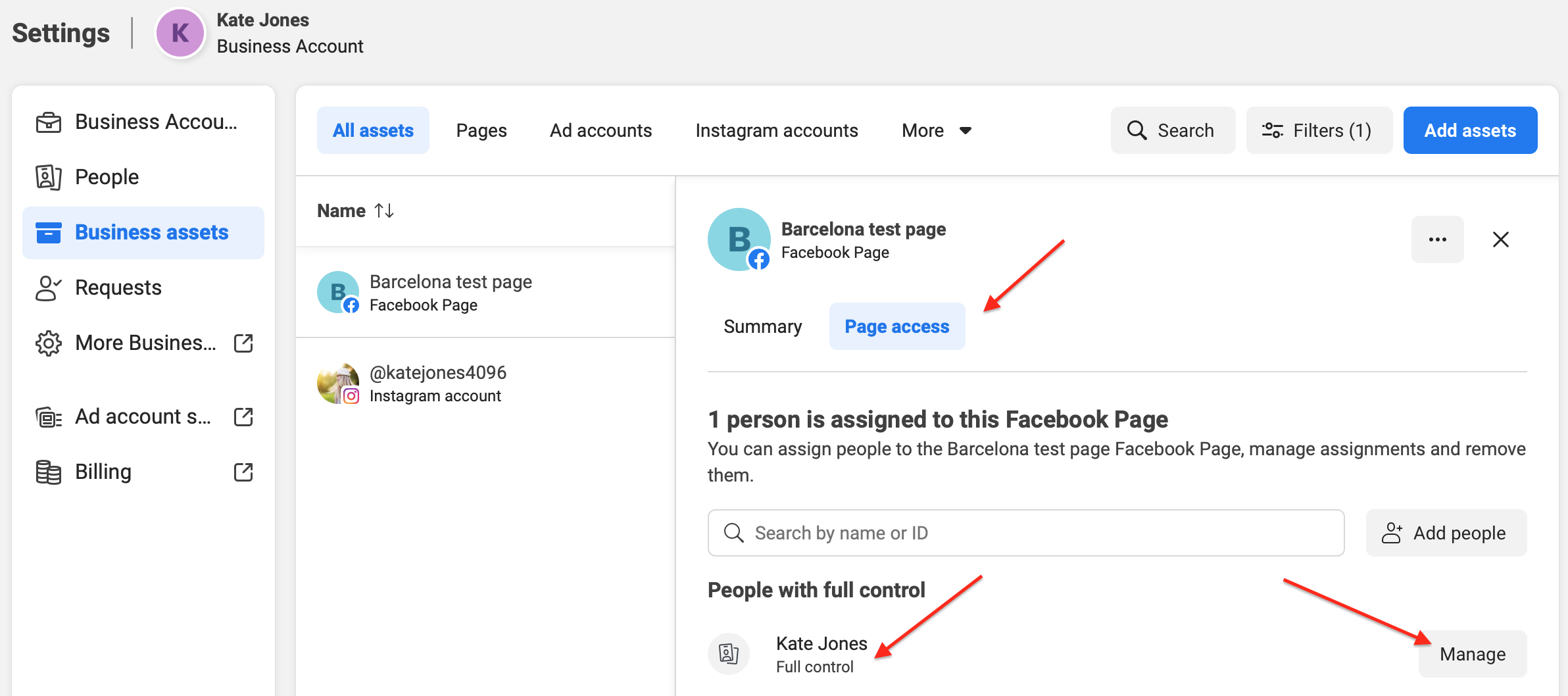Click the People sidebar icon
The height and width of the screenshot is (696, 1568).
coord(48,177)
